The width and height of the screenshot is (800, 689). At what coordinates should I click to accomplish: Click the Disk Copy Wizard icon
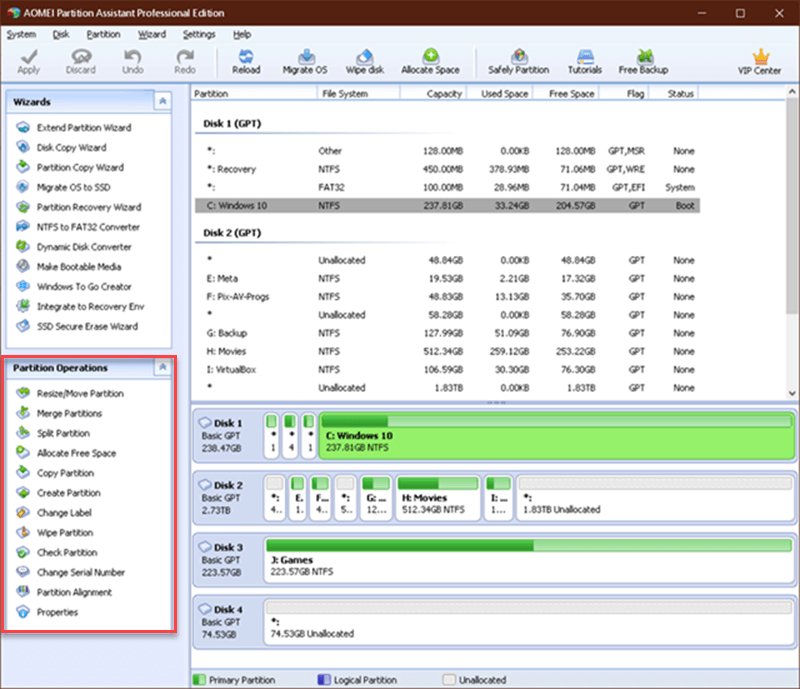[23, 147]
